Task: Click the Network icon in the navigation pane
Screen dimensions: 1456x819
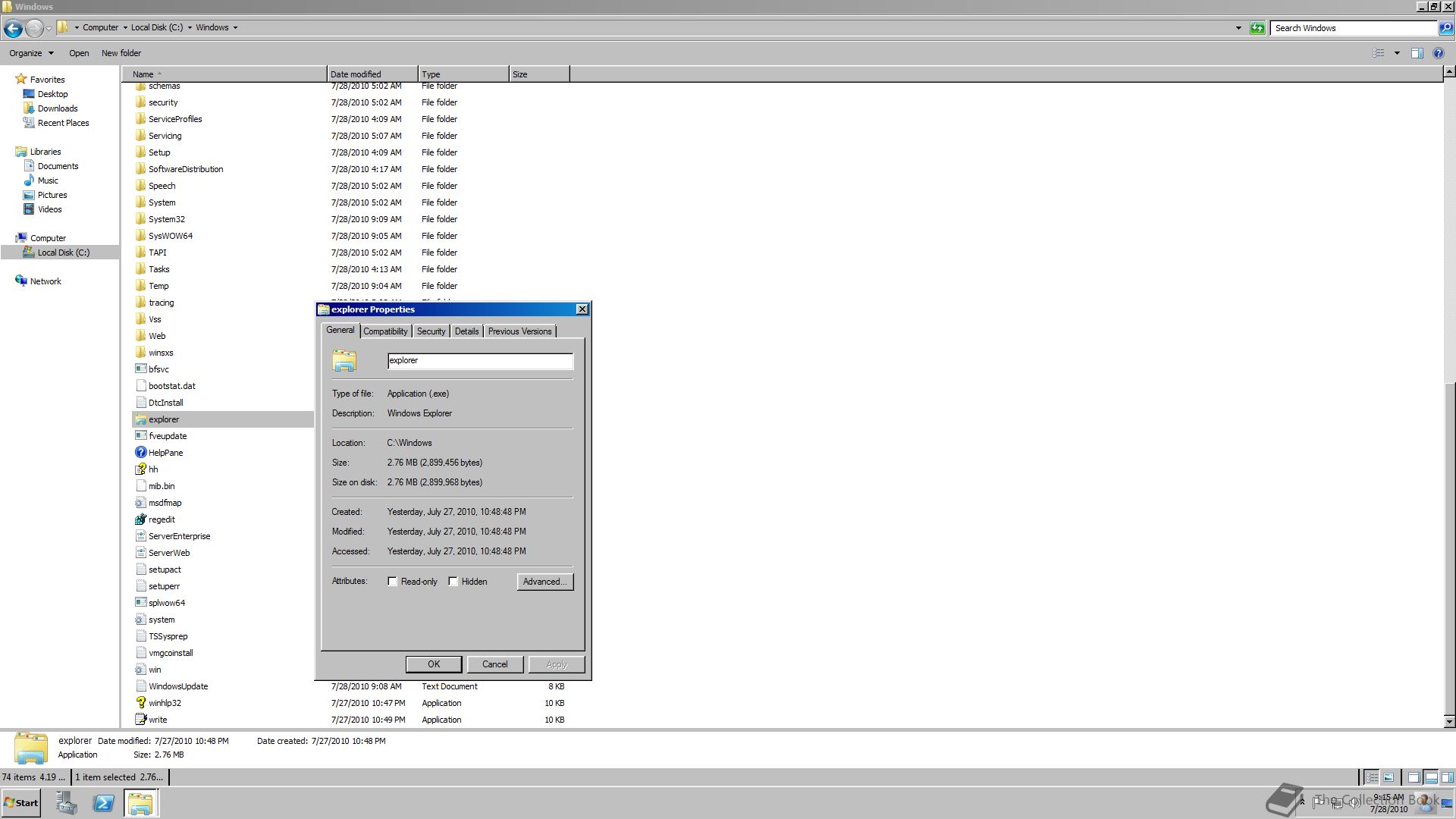Action: tap(21, 281)
